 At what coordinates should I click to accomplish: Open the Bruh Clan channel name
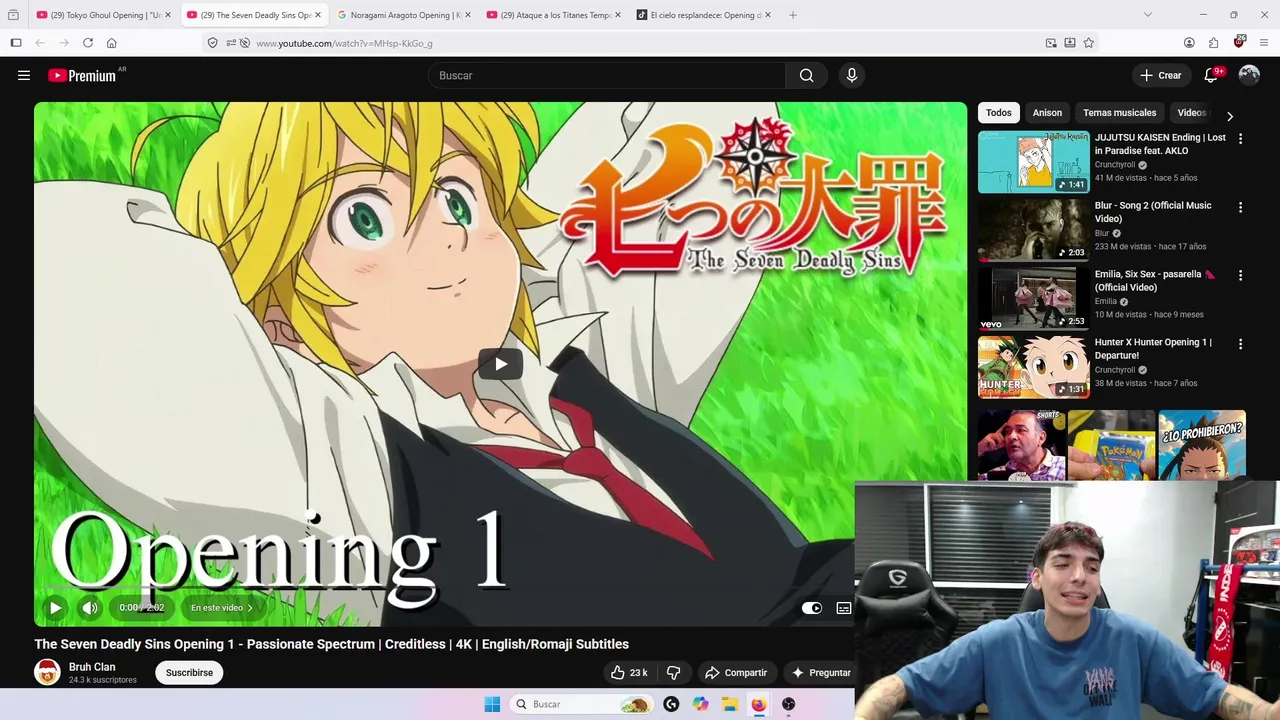pyautogui.click(x=92, y=667)
